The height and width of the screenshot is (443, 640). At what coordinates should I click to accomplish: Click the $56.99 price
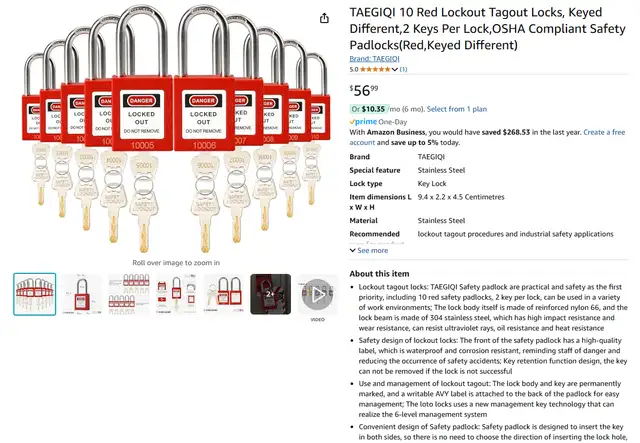(364, 91)
